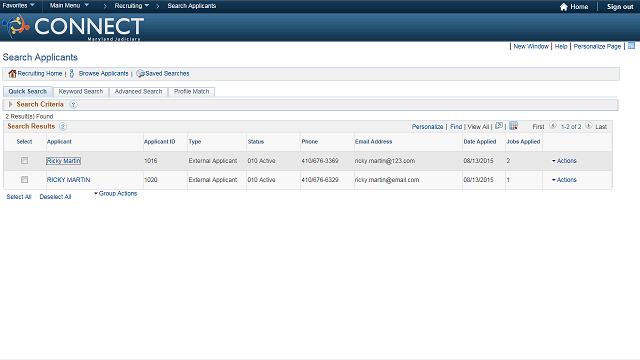Click the Sign out link

(x=620, y=7)
